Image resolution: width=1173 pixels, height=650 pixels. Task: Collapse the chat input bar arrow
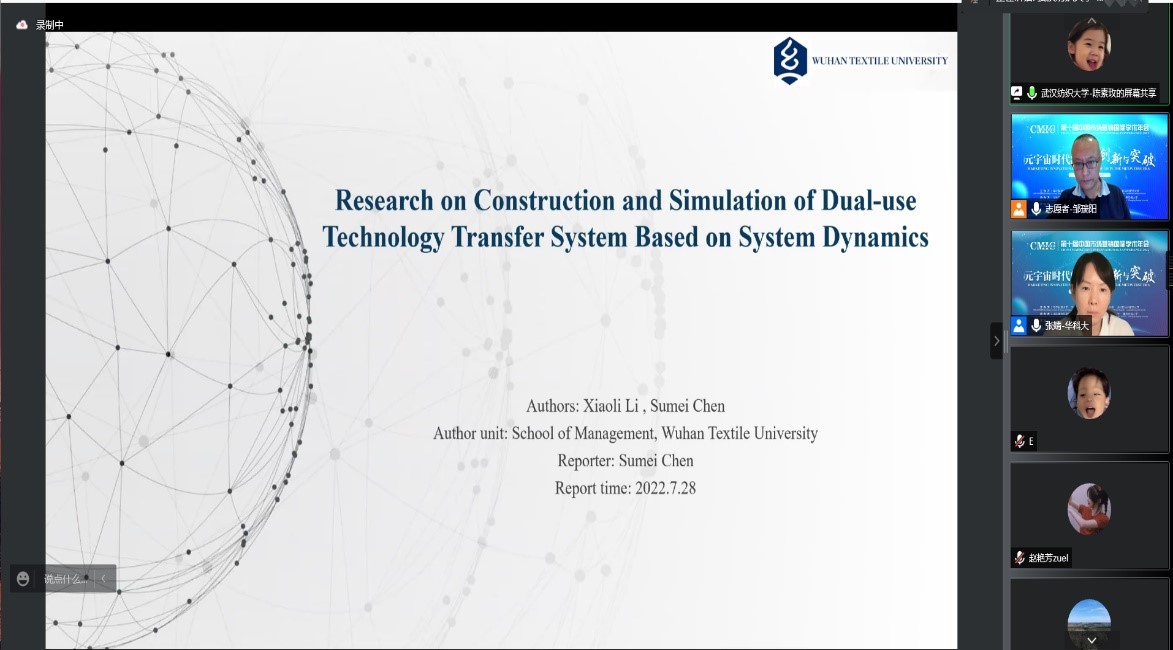[103, 579]
